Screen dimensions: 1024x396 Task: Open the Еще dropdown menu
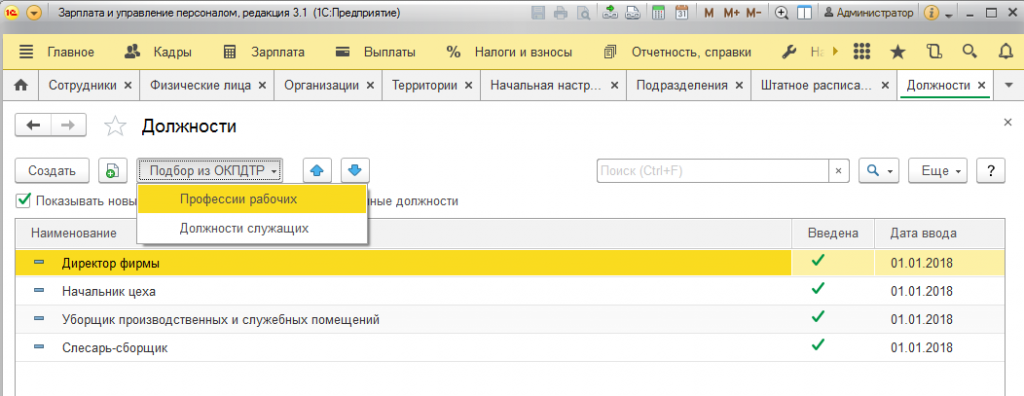click(938, 171)
